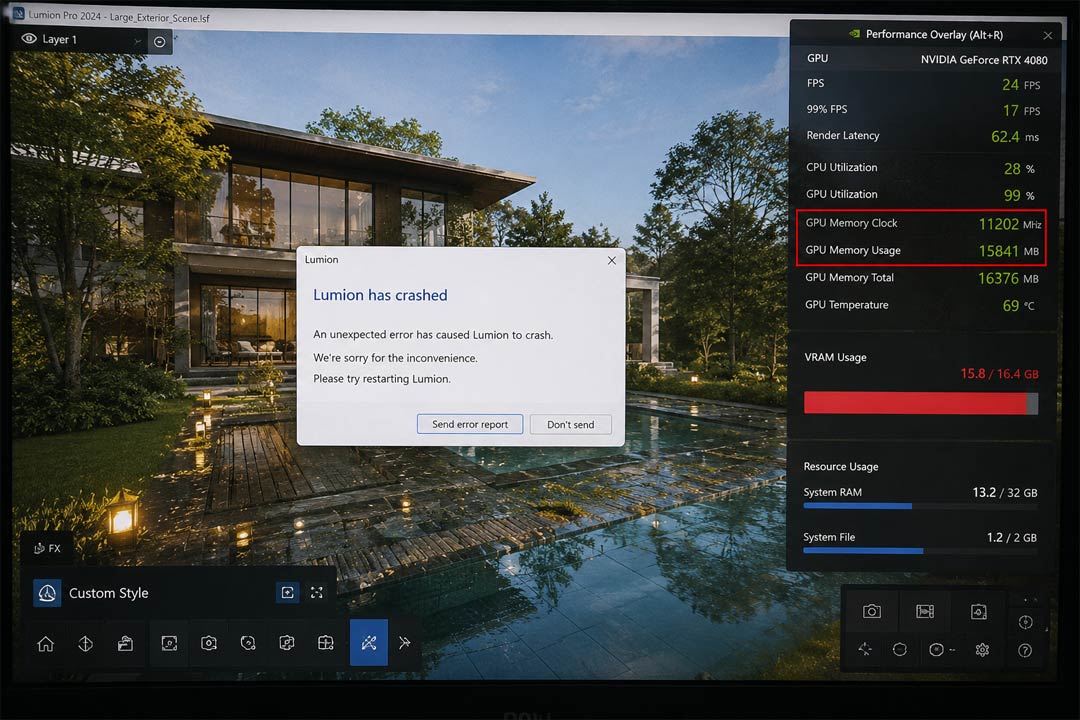Click the System File usage bar
This screenshot has height=720, width=1080.
tap(920, 551)
